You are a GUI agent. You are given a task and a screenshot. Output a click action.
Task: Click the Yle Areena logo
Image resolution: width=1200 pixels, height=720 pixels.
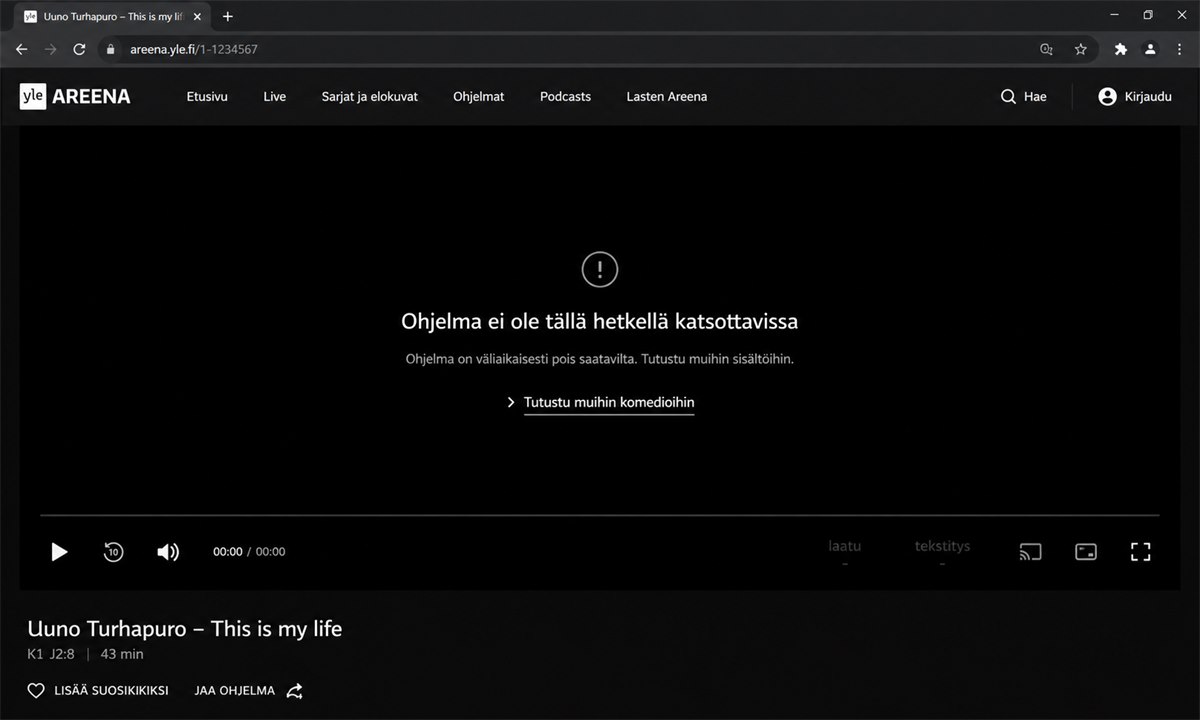pyautogui.click(x=75, y=96)
